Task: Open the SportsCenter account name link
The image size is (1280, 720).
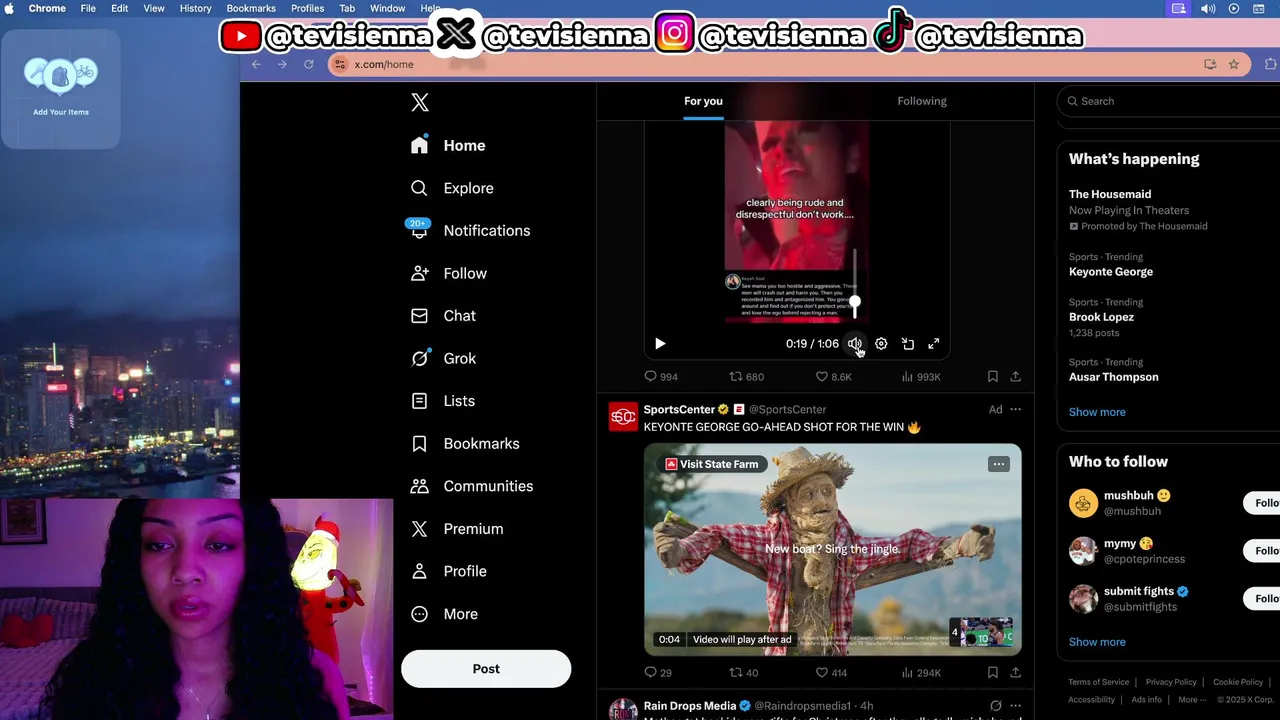Action: tap(679, 409)
